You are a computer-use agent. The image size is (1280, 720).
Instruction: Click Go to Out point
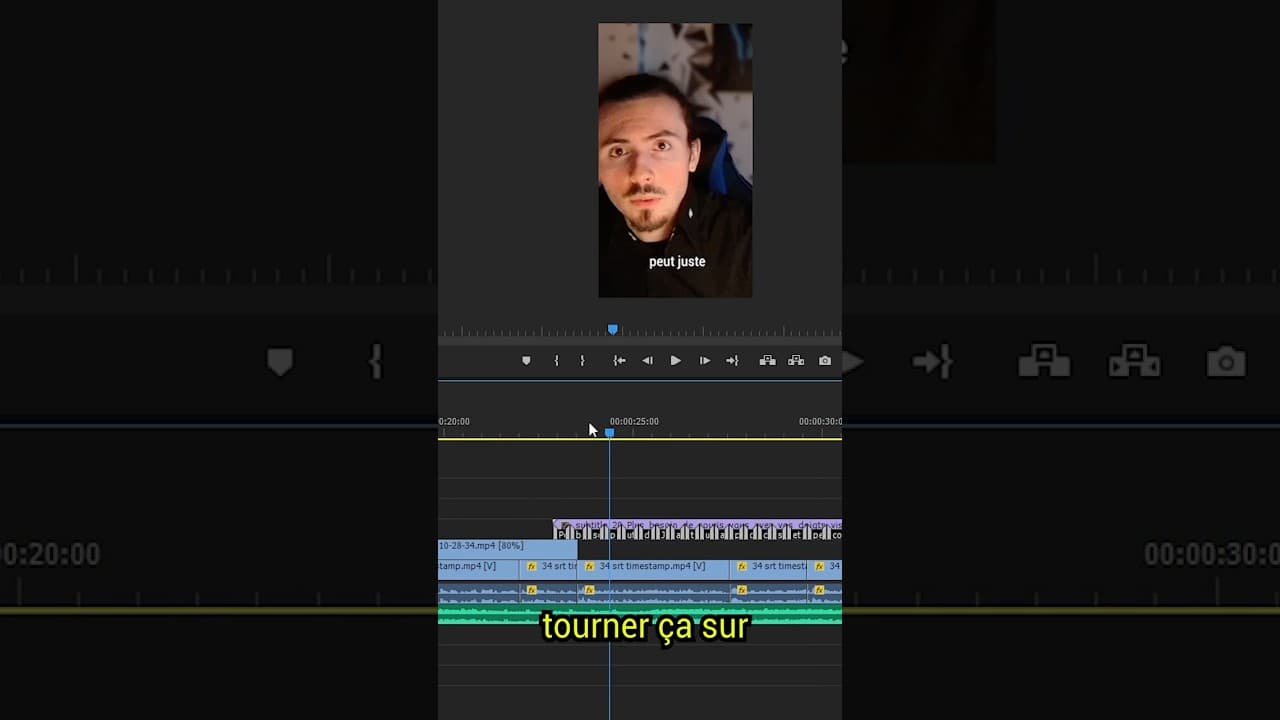732,361
